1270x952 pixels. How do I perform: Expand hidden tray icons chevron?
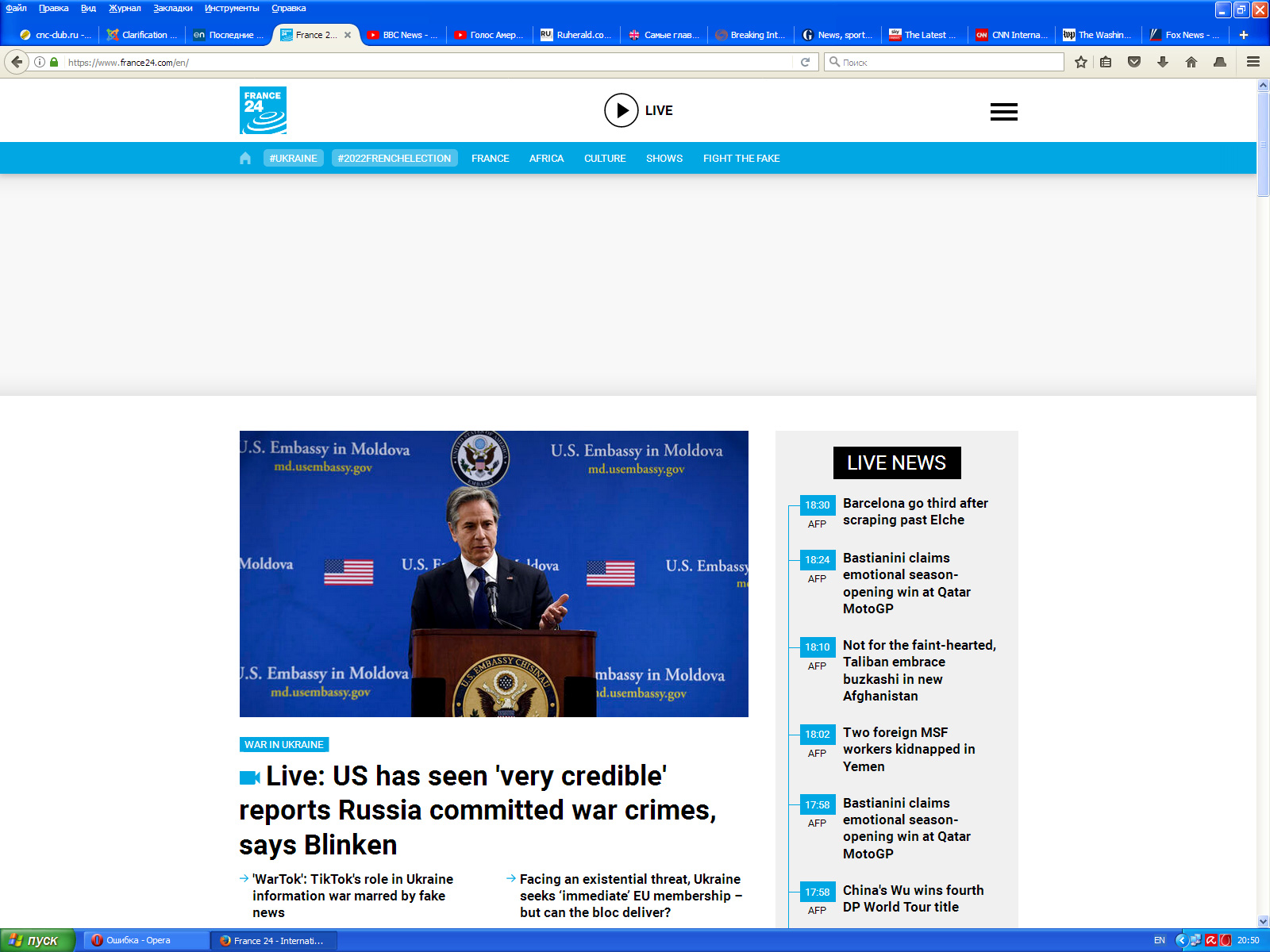(1181, 940)
